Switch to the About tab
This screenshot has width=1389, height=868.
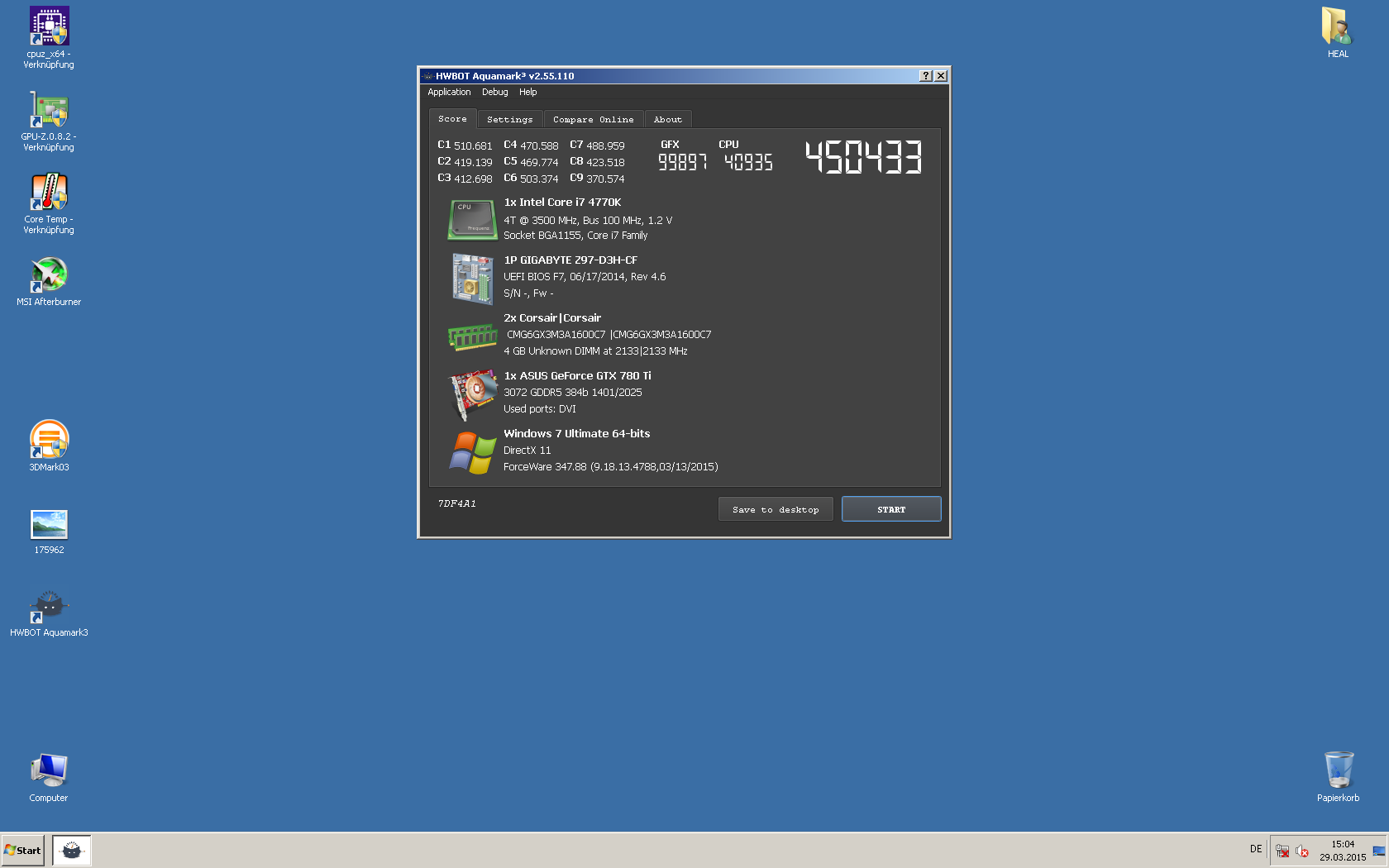pos(668,120)
